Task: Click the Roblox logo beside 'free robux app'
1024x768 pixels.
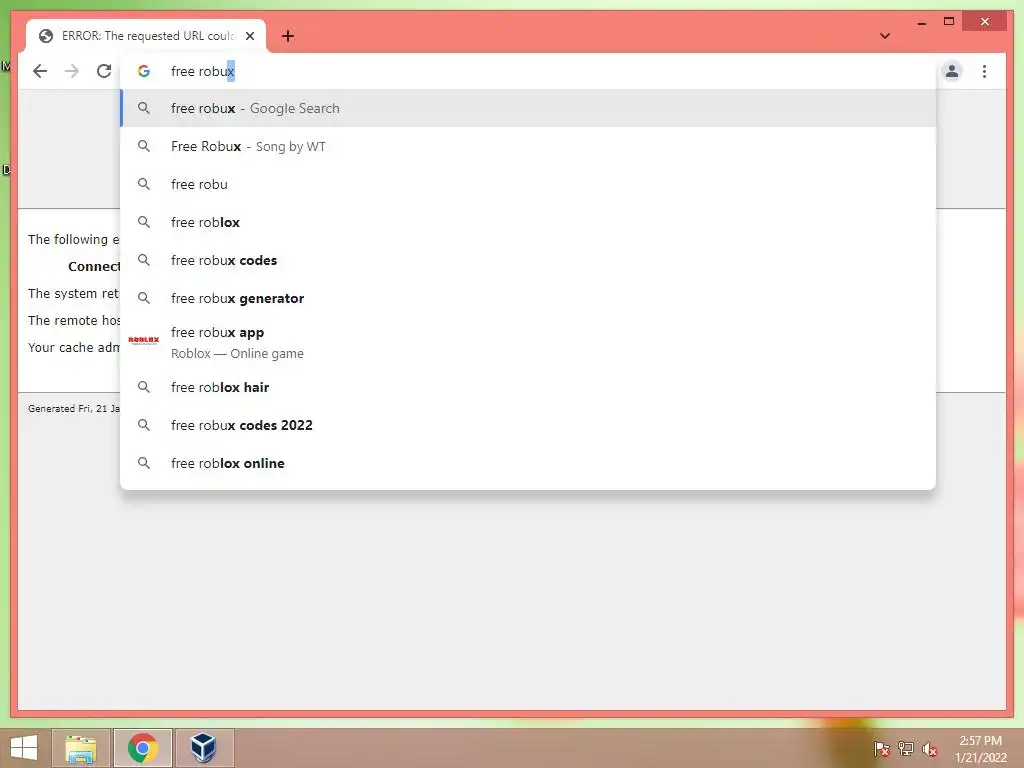Action: tap(144, 340)
